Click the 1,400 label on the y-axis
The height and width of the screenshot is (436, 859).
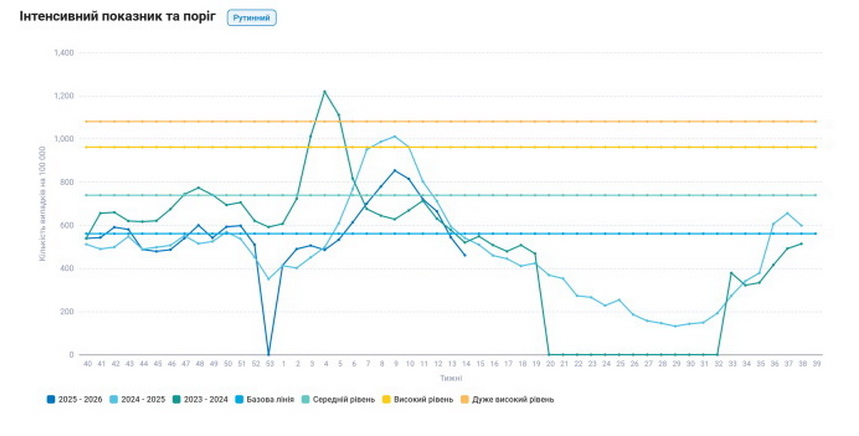tap(62, 52)
